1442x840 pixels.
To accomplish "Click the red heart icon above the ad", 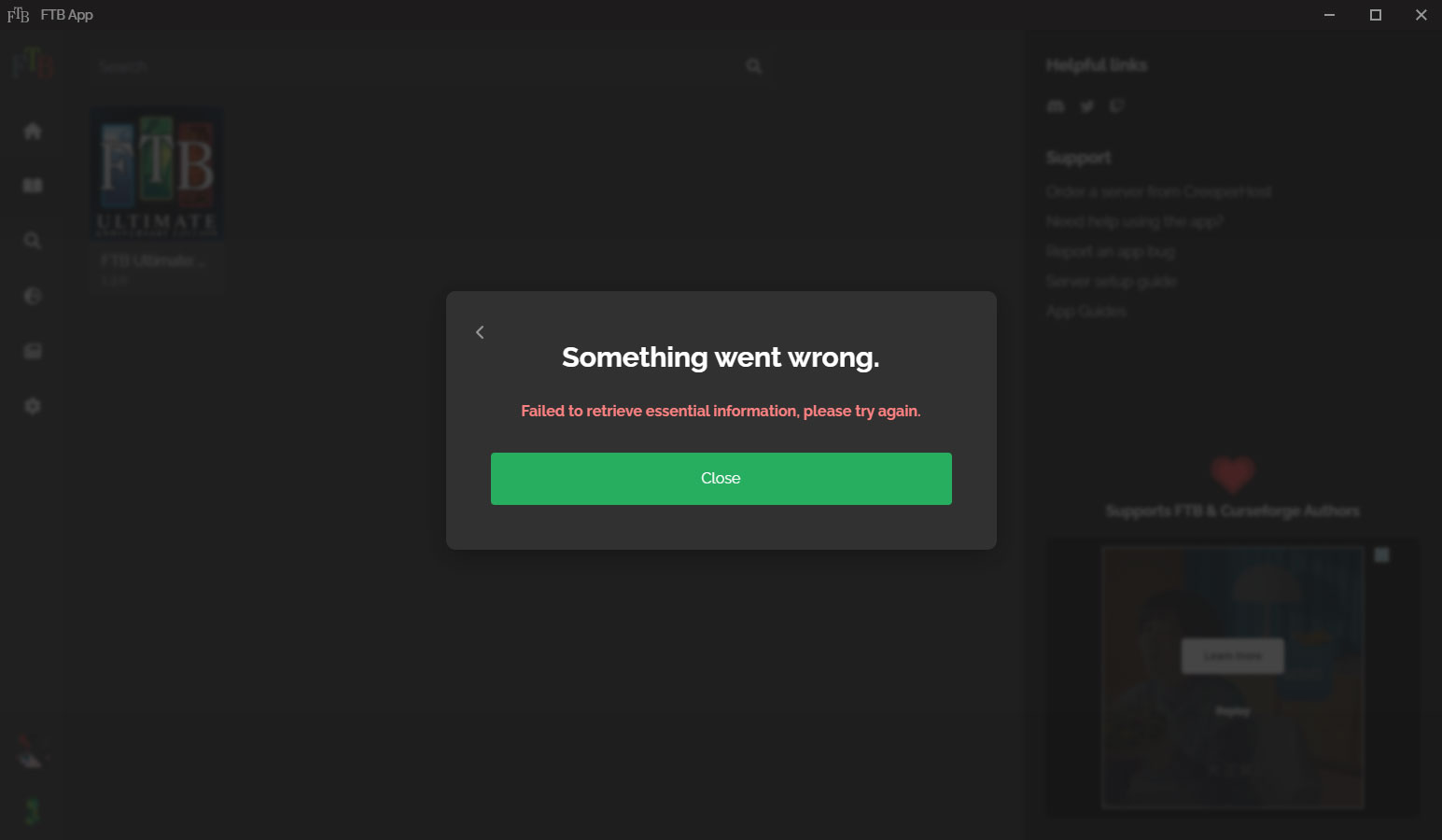I will (x=1233, y=475).
